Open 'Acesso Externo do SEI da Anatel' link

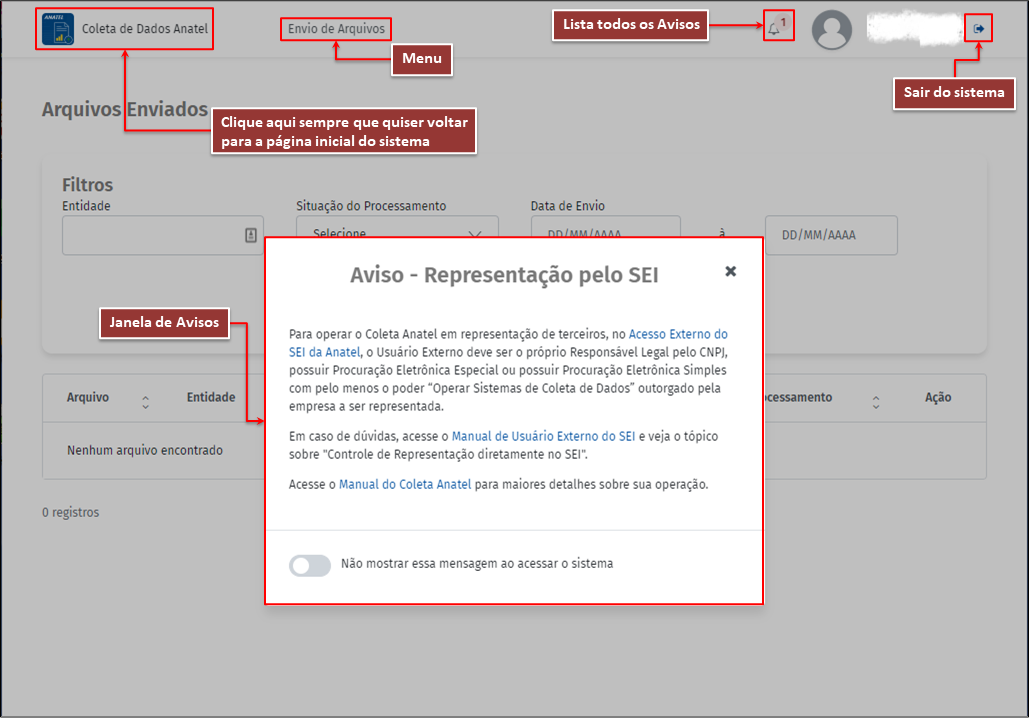(x=509, y=343)
